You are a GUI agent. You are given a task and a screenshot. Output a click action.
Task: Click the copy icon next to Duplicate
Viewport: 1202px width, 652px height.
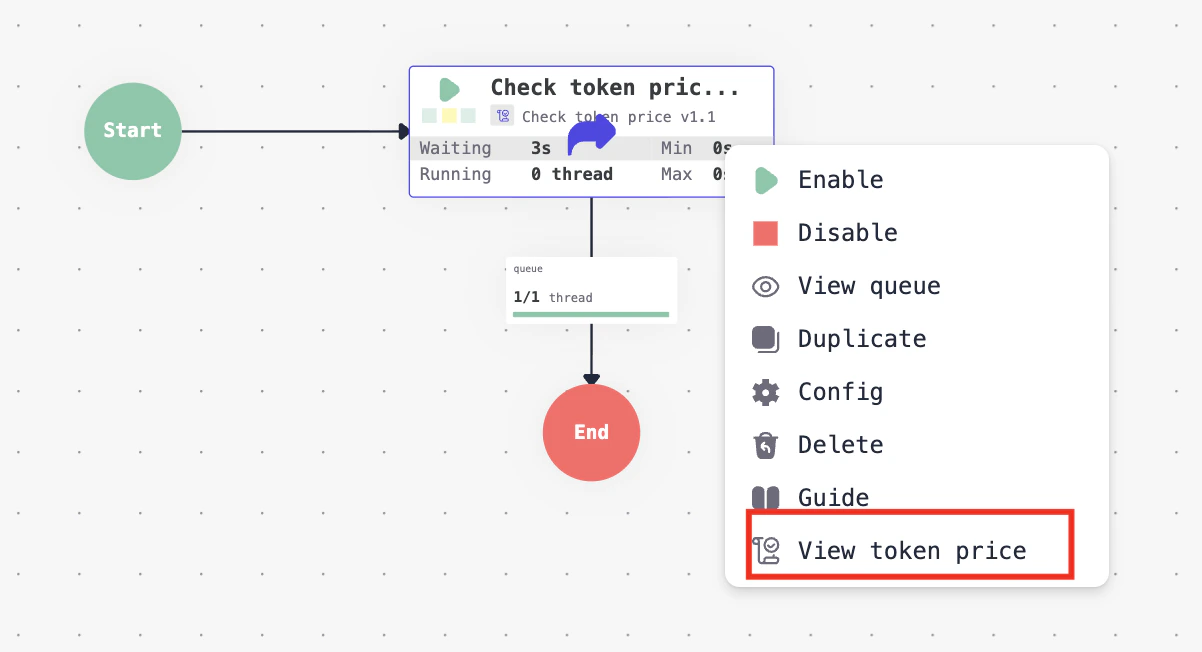tap(765, 338)
